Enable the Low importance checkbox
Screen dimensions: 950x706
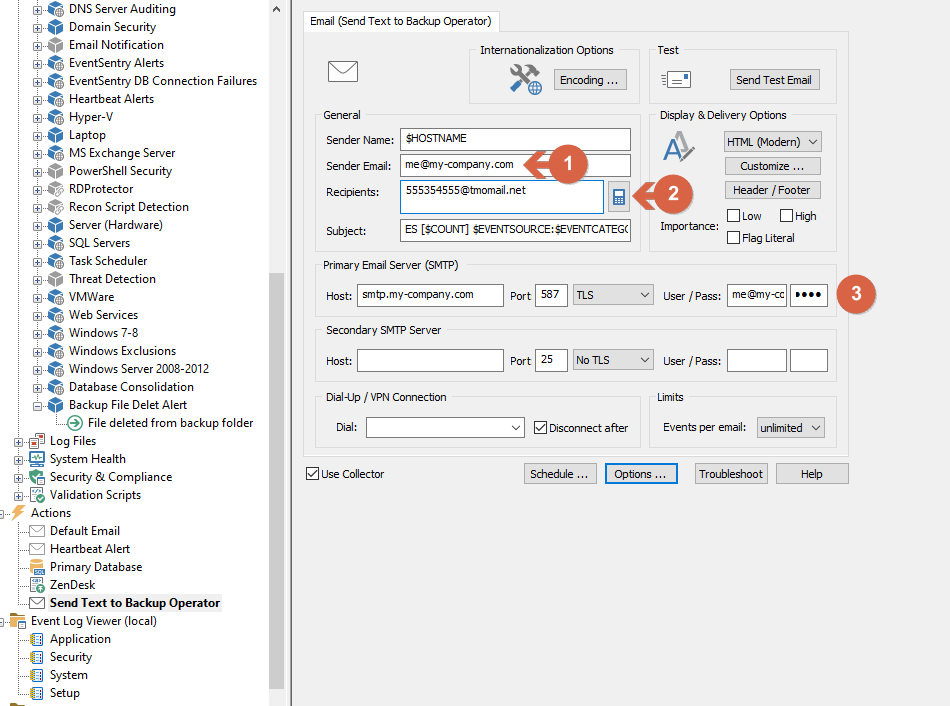pyautogui.click(x=733, y=216)
